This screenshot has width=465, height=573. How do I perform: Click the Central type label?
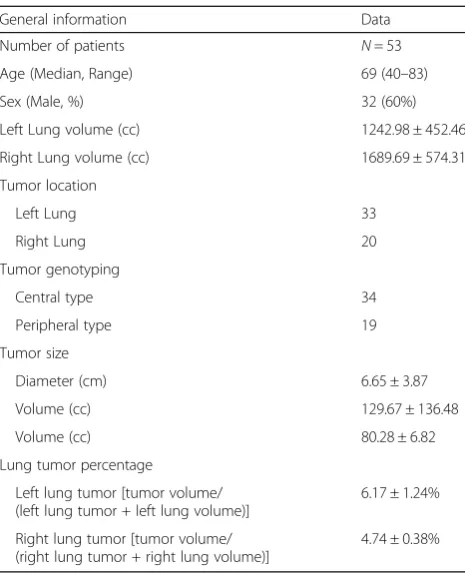(x=54, y=297)
